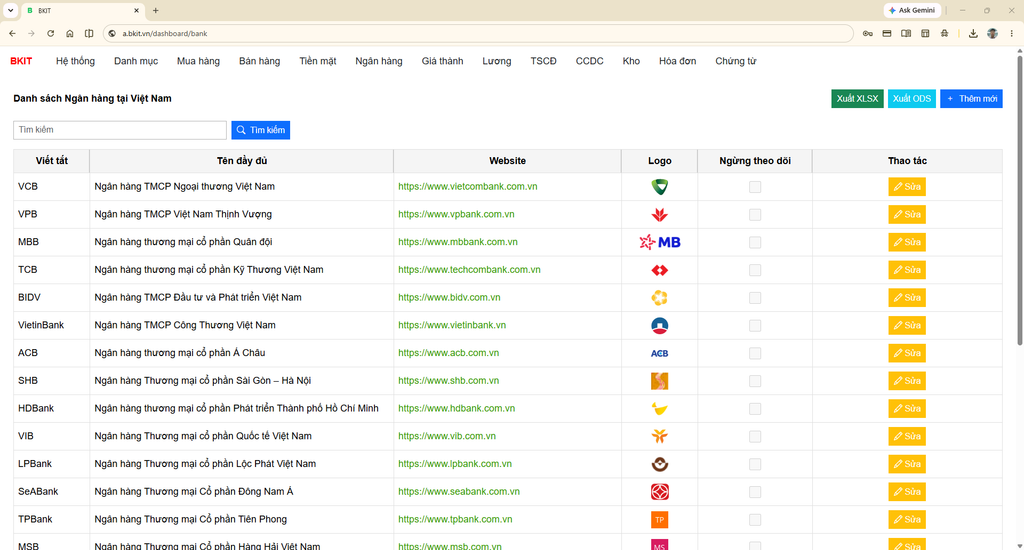
Task: Open a new browser tab with plus icon
Action: [x=155, y=10]
